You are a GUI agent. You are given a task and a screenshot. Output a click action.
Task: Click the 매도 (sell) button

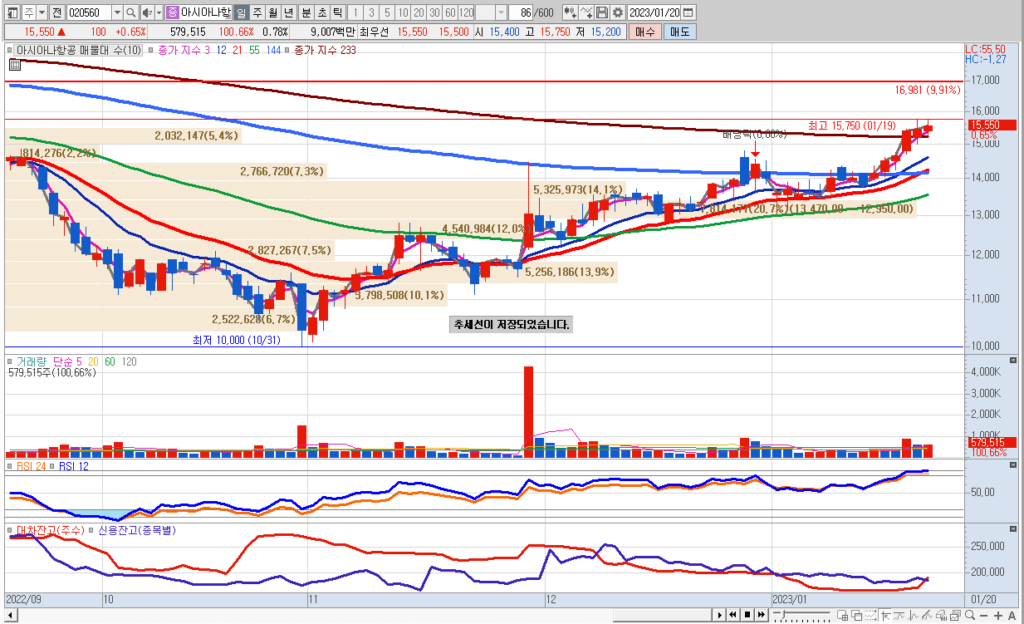680,32
